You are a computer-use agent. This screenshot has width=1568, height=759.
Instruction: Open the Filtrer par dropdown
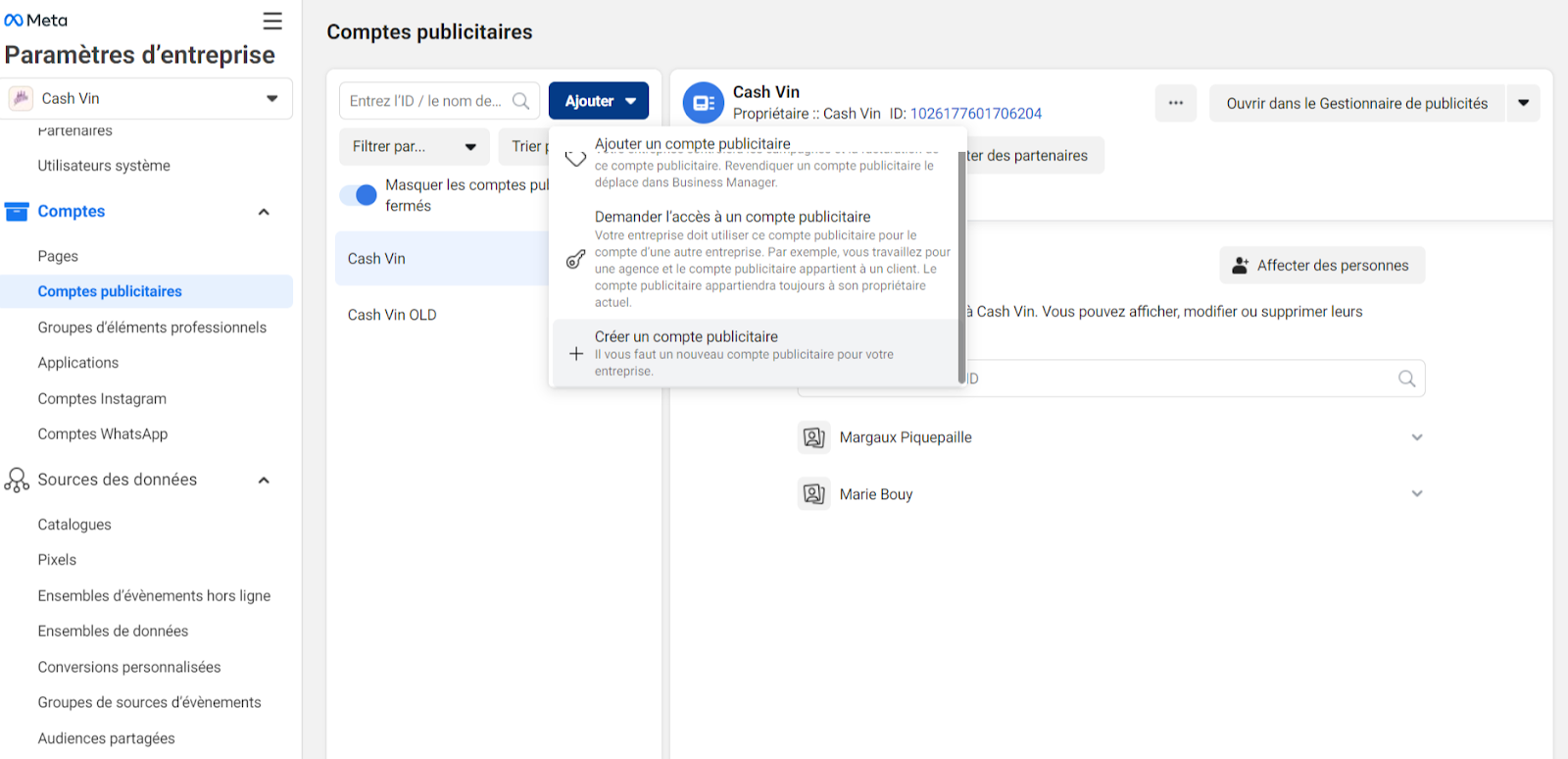click(x=414, y=146)
